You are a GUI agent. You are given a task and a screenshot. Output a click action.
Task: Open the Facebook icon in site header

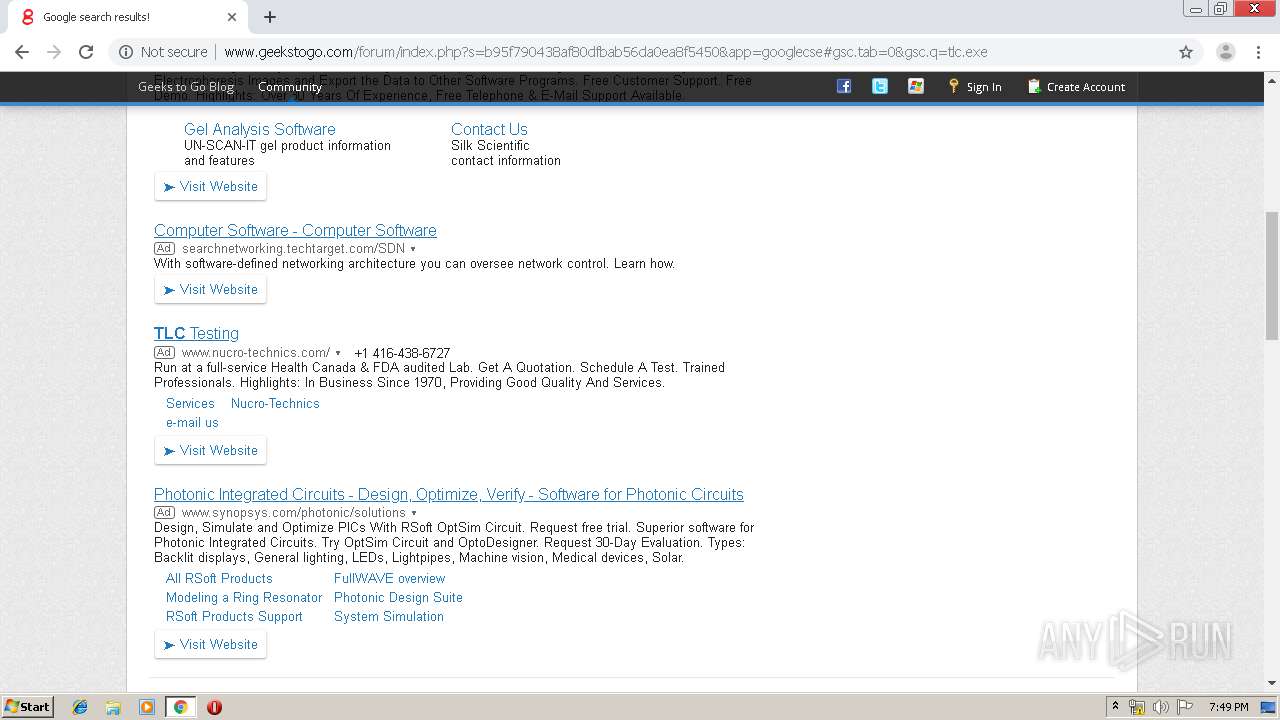[x=844, y=86]
